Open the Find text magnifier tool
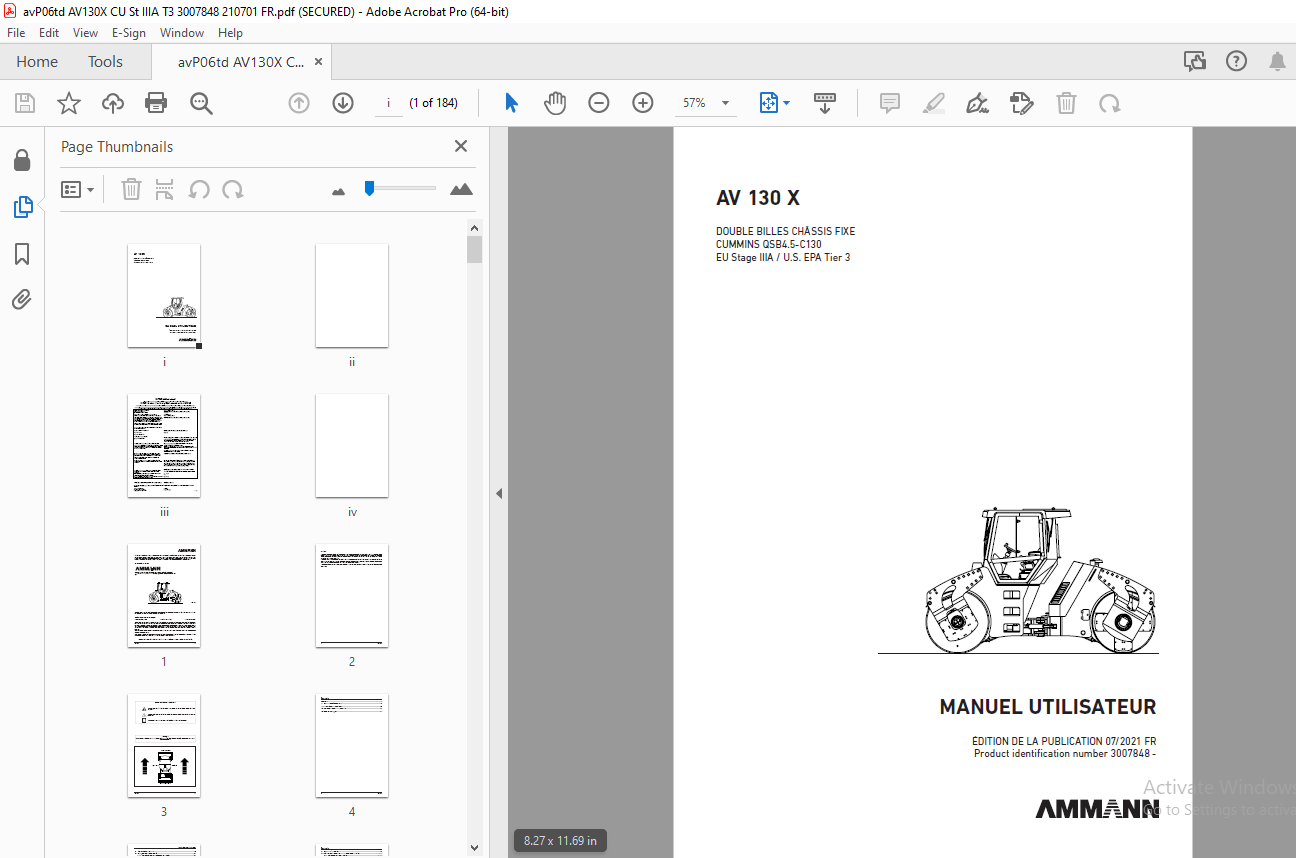This screenshot has width=1296, height=858. [202, 103]
